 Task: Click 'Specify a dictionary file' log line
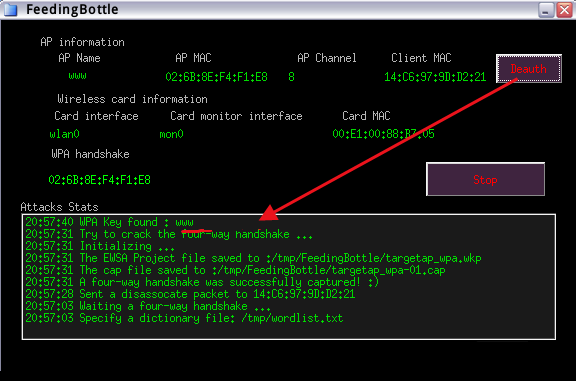pyautogui.click(x=184, y=318)
